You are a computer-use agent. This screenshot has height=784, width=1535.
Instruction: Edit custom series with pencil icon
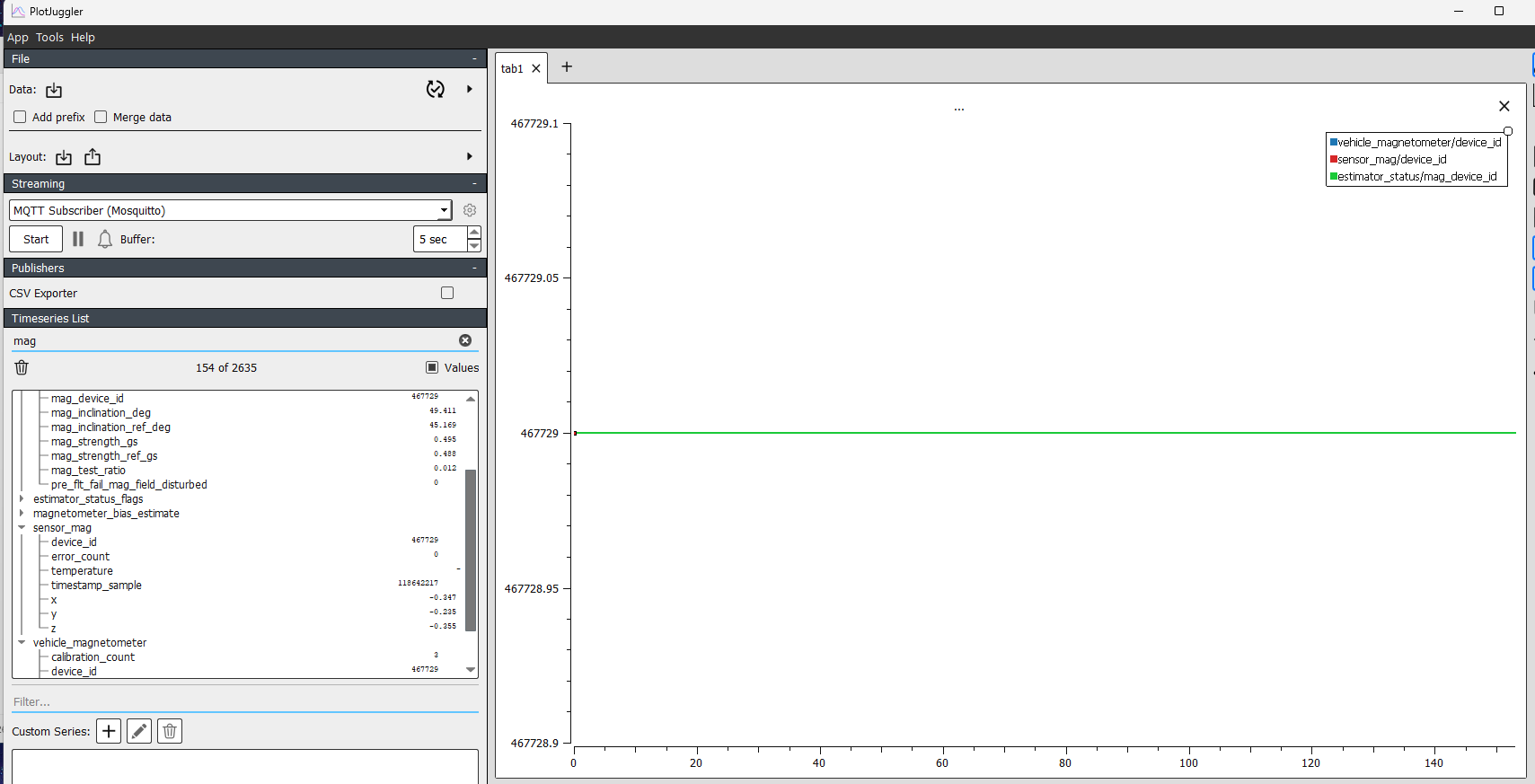139,731
